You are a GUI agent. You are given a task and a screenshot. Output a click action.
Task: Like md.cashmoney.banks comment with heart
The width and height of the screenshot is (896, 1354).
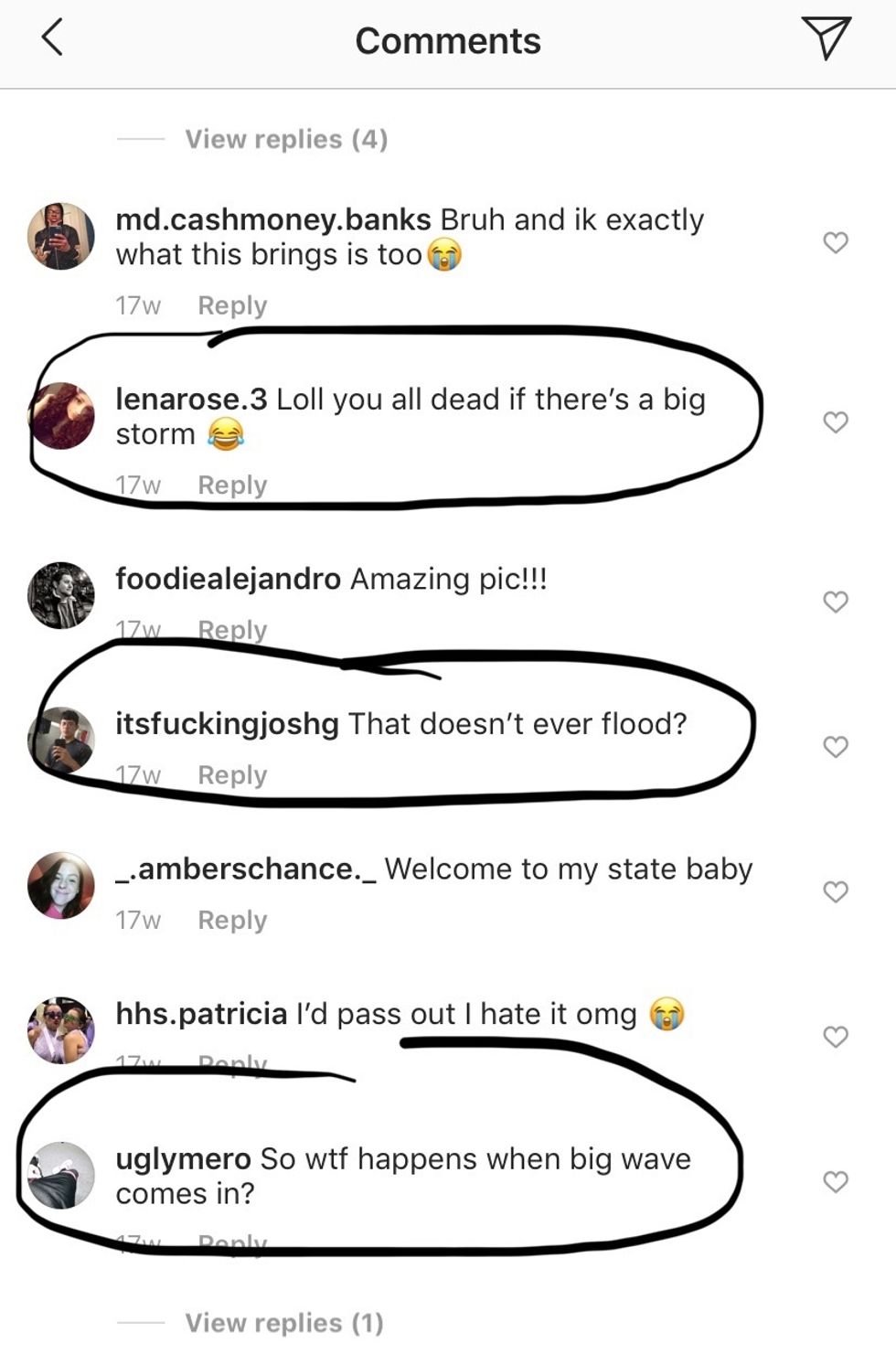[x=836, y=242]
